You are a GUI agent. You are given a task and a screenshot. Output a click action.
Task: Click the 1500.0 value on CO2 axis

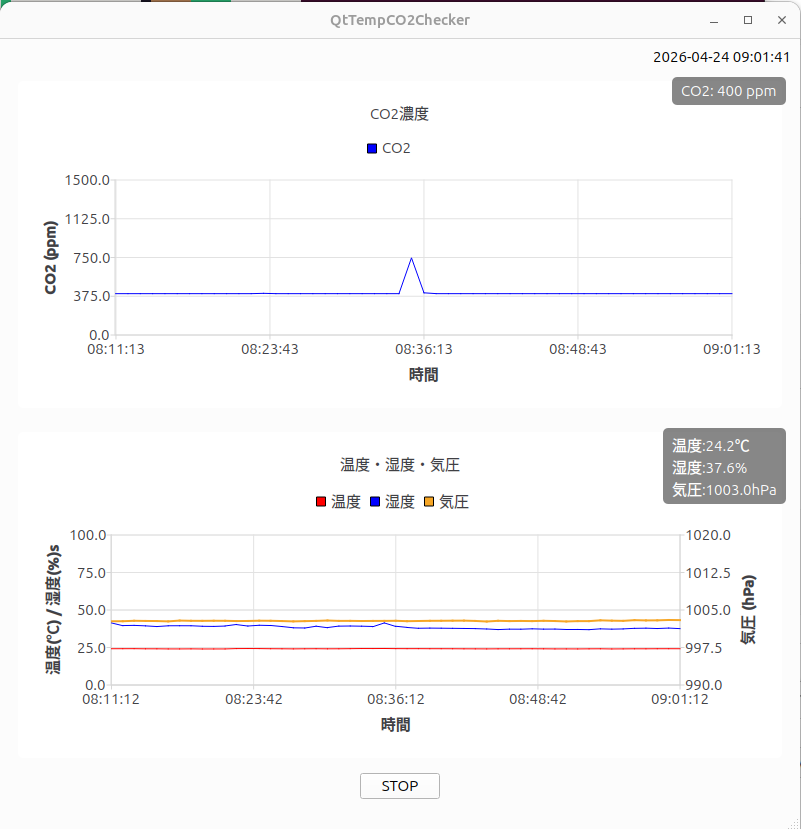point(87,180)
